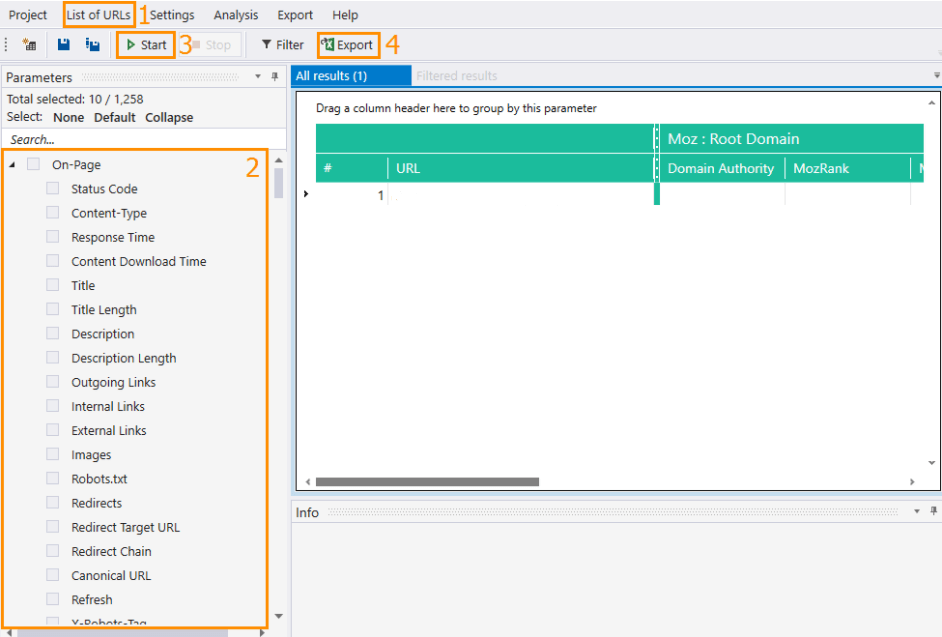Screen dimensions: 942x637
Task: Click the Stop toolbar button
Action: point(211,45)
